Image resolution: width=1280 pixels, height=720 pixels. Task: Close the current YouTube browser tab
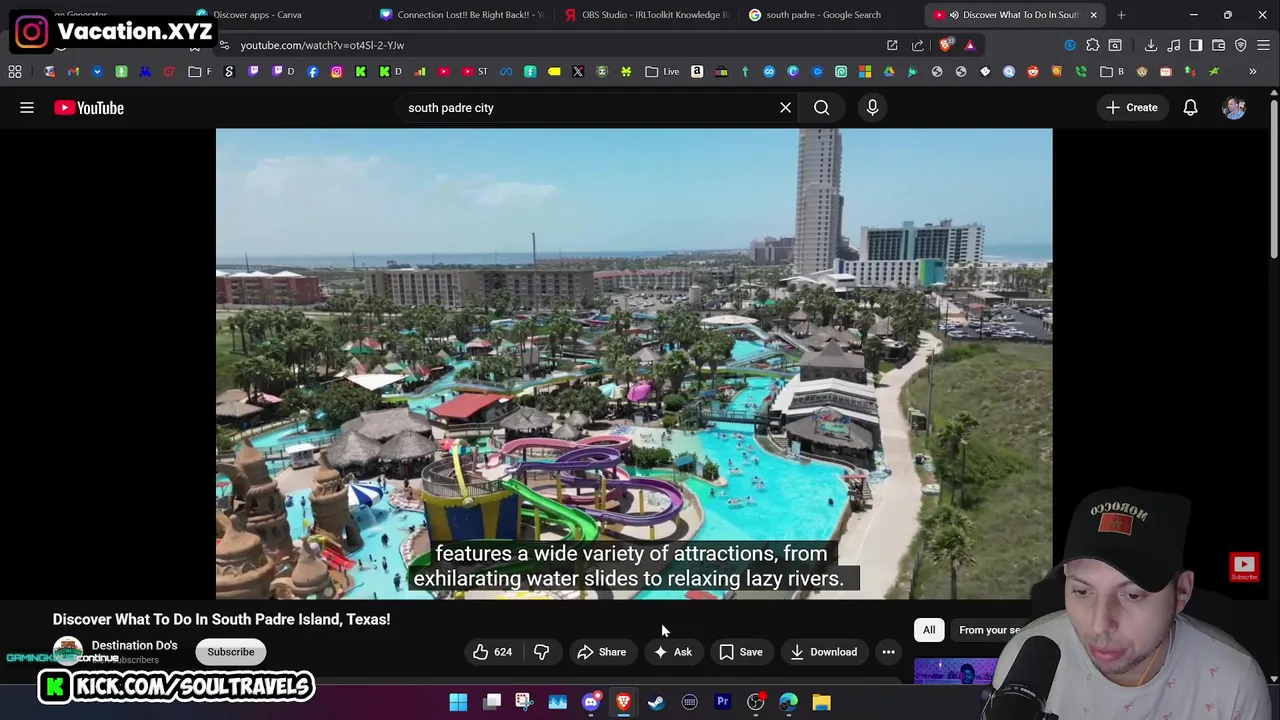coord(1093,15)
